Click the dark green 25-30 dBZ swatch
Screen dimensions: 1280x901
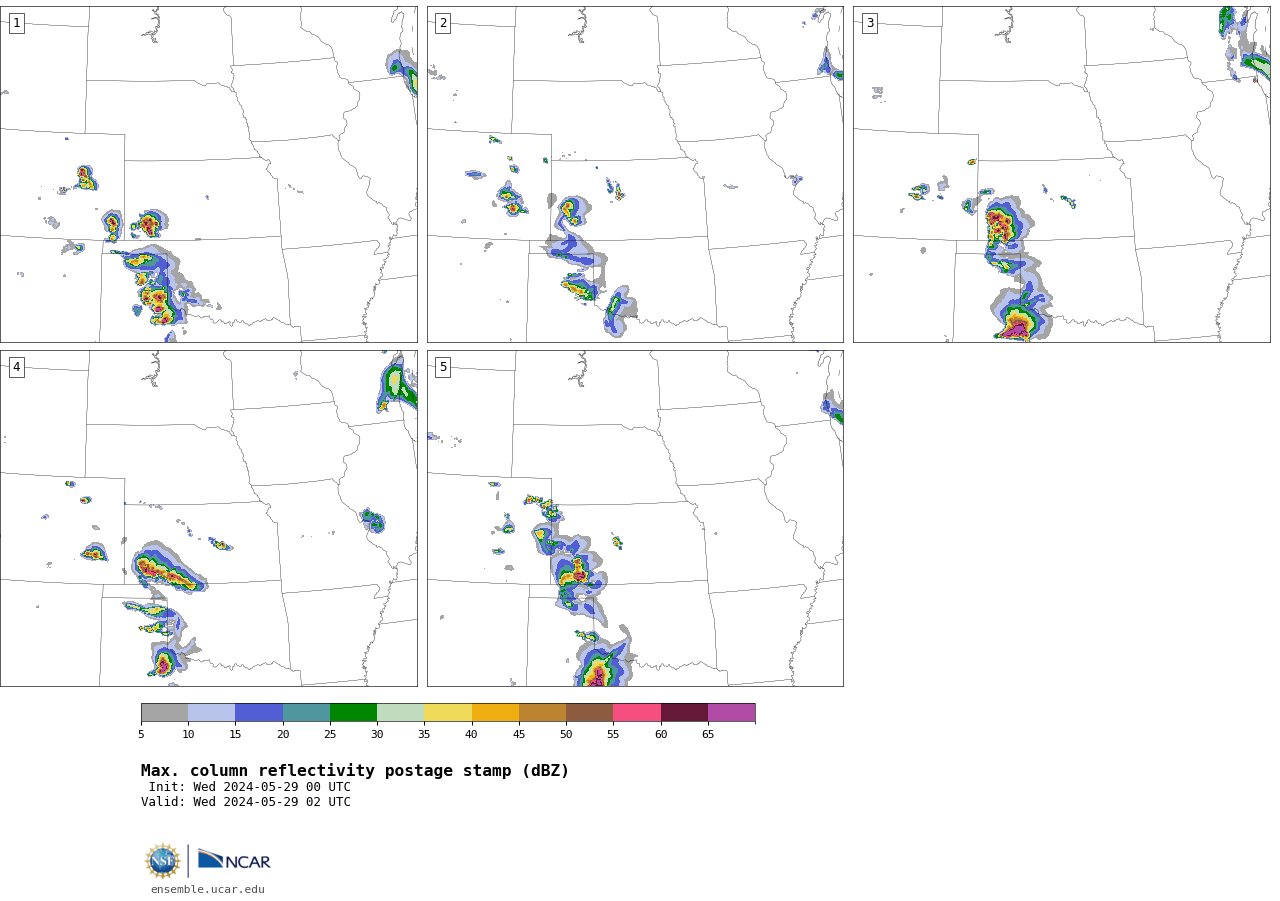click(x=353, y=713)
